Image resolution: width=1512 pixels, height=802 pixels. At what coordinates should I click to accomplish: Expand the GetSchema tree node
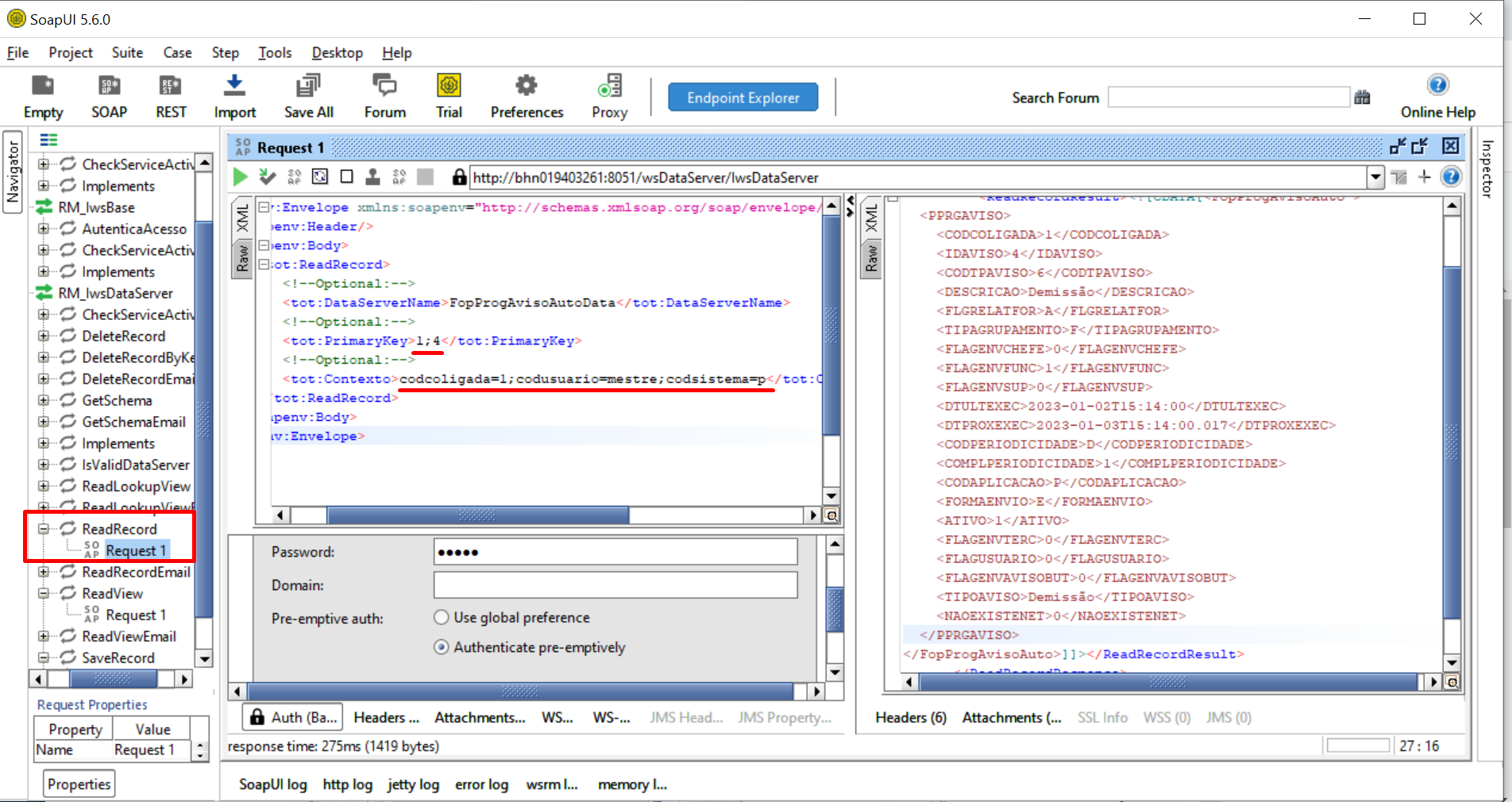tap(44, 400)
